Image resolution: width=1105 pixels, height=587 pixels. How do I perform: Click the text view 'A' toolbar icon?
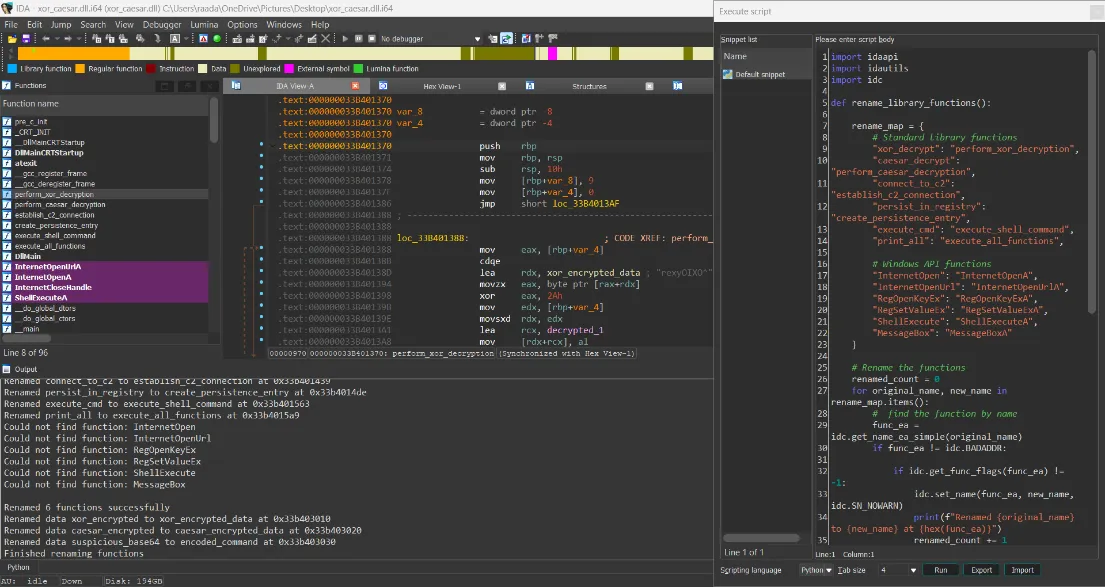point(175,39)
